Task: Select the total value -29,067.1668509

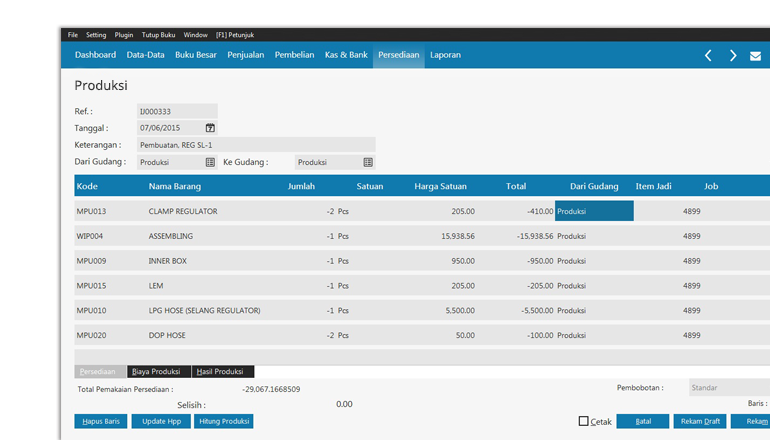Action: click(271, 389)
